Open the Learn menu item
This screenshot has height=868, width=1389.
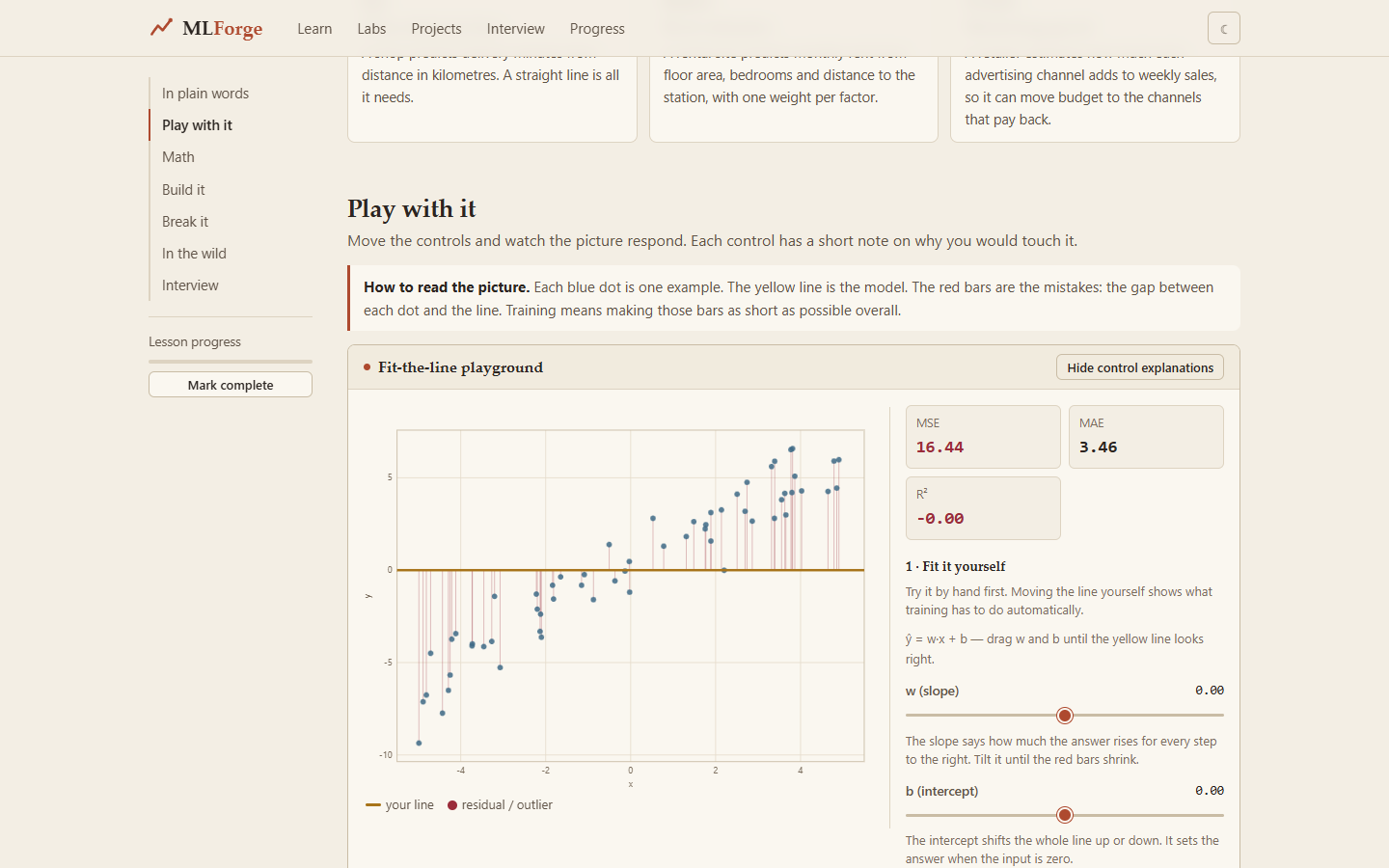(x=314, y=29)
